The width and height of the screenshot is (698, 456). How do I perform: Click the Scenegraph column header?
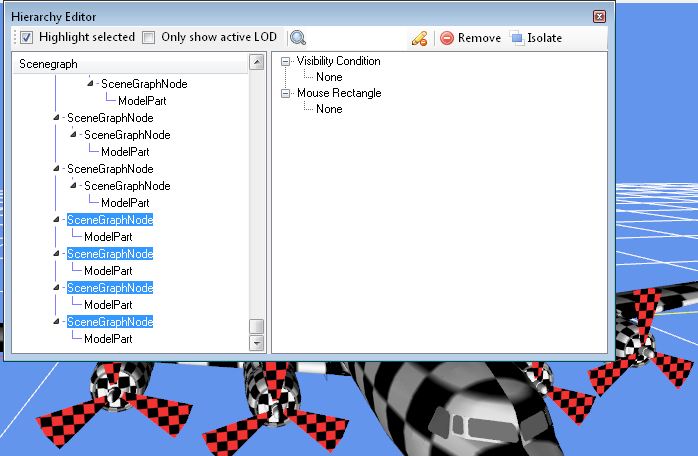point(130,64)
